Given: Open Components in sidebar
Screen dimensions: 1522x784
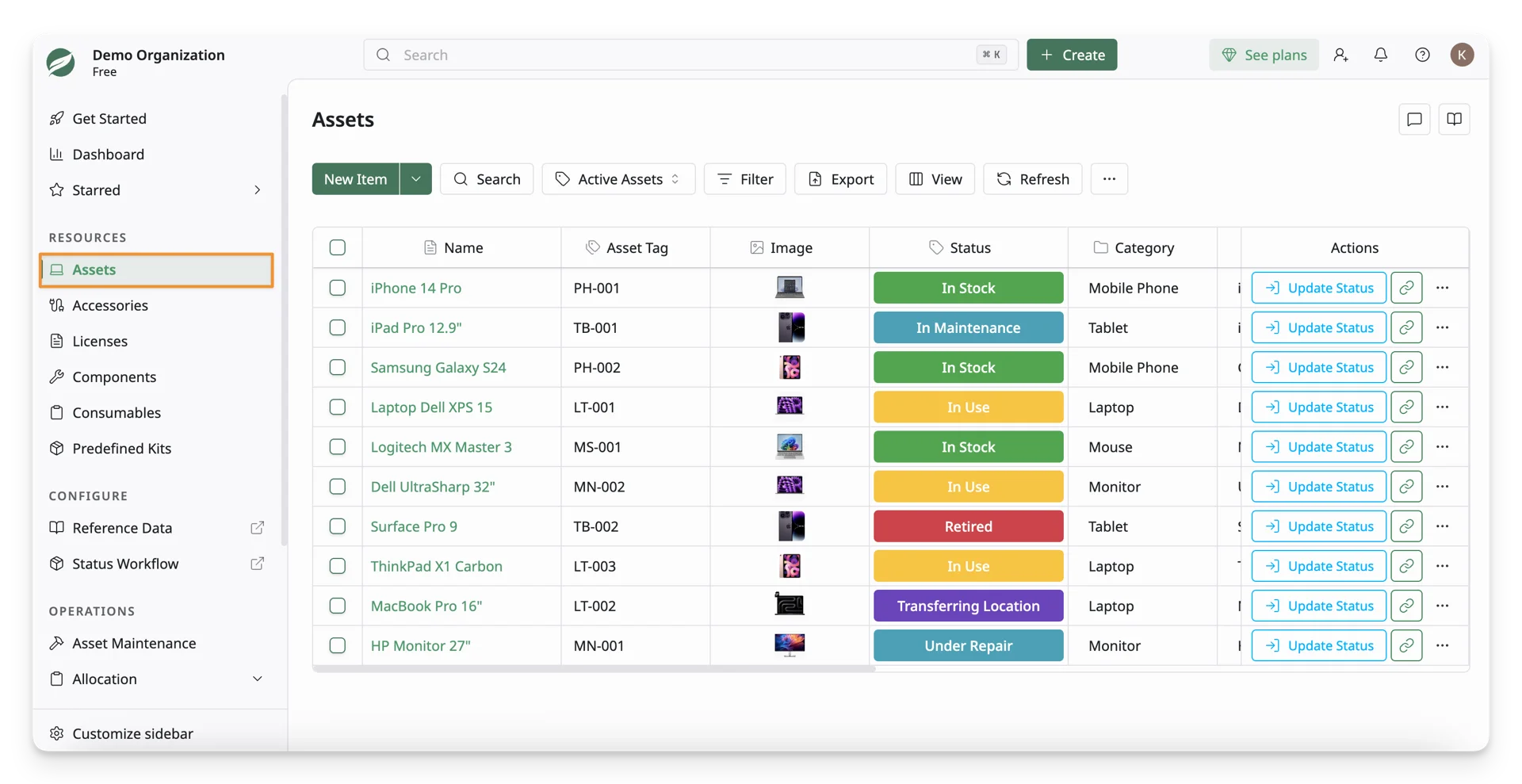Looking at the screenshot, I should [114, 377].
